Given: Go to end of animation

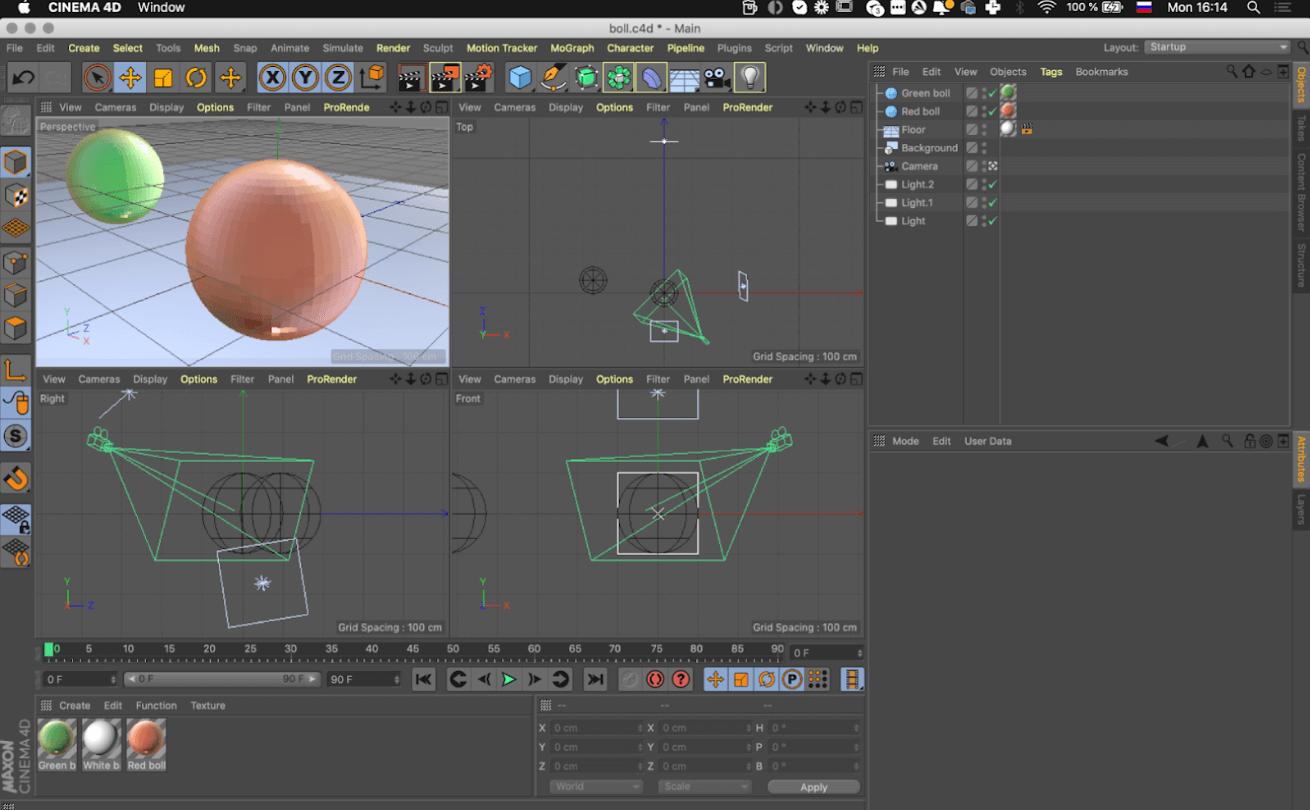Looking at the screenshot, I should coord(595,680).
